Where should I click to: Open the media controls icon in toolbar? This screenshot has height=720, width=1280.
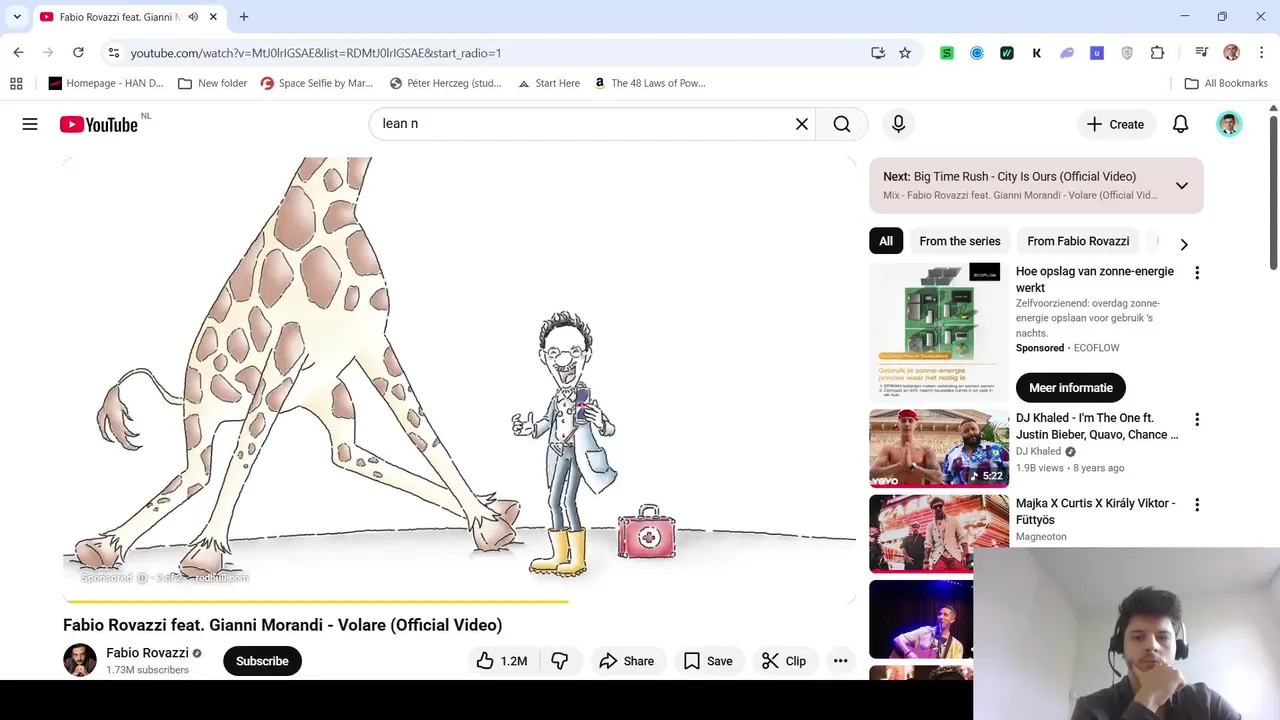[x=1201, y=53]
